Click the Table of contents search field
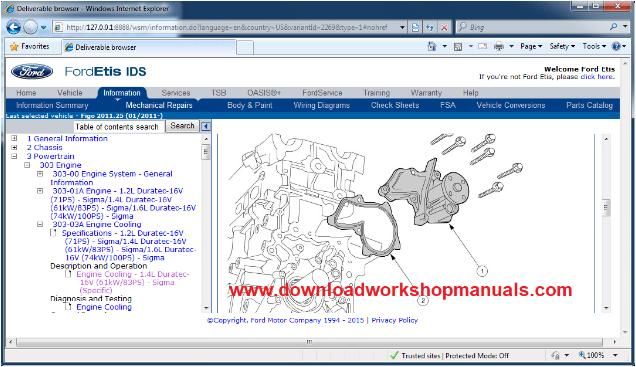The height and width of the screenshot is (367, 636). click(119, 127)
